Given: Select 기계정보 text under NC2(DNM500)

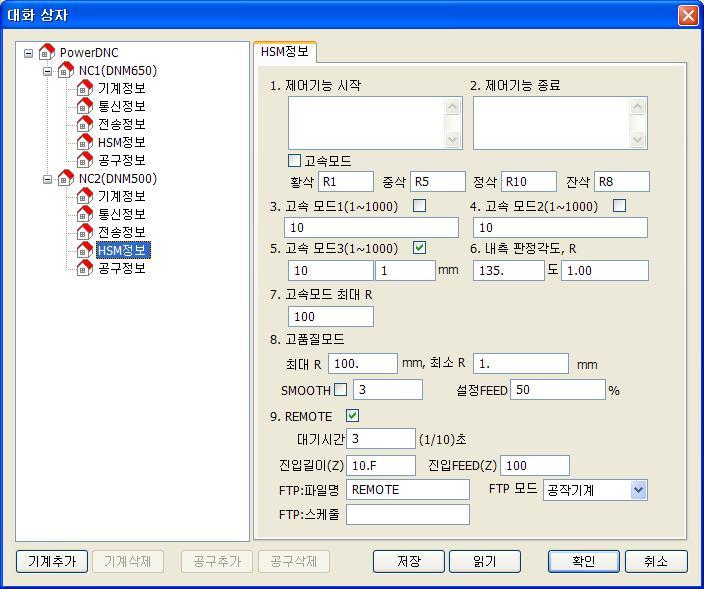Looking at the screenshot, I should tap(122, 196).
